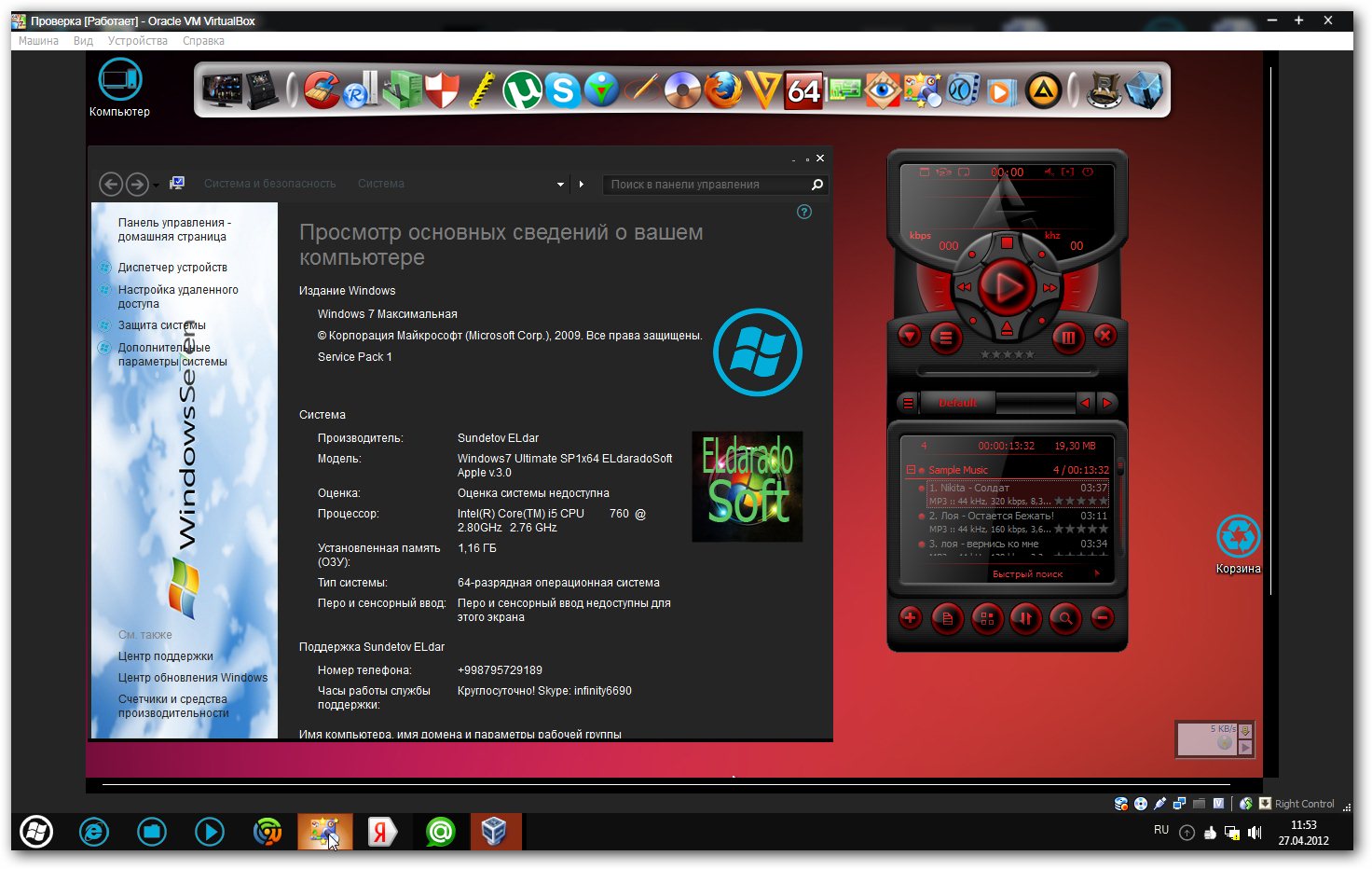This screenshot has width=1372, height=869.
Task: Add files with AIMP plus button
Action: click(x=911, y=617)
